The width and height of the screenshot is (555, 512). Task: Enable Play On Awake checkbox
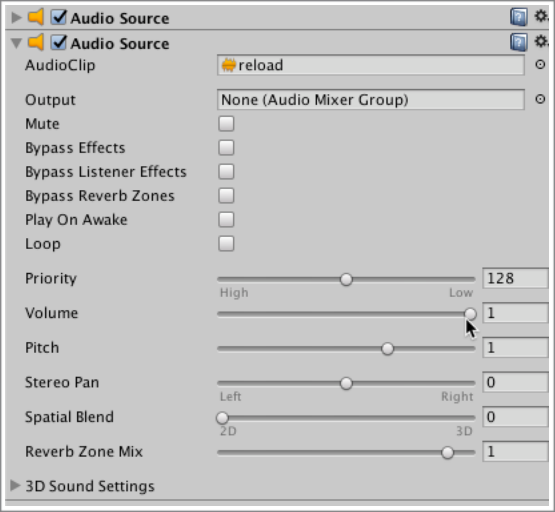(x=226, y=220)
